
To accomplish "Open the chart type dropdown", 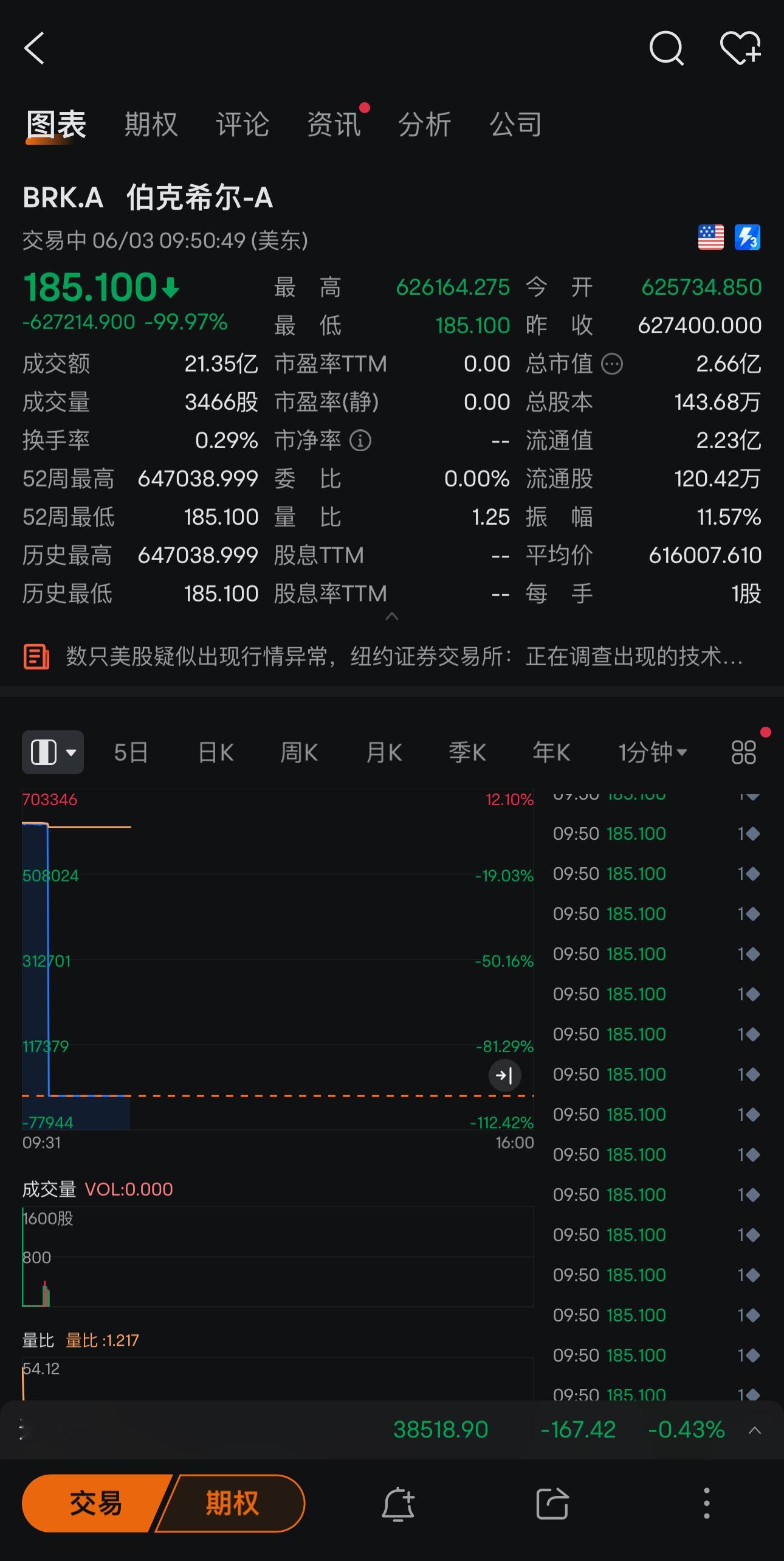I will point(53,752).
